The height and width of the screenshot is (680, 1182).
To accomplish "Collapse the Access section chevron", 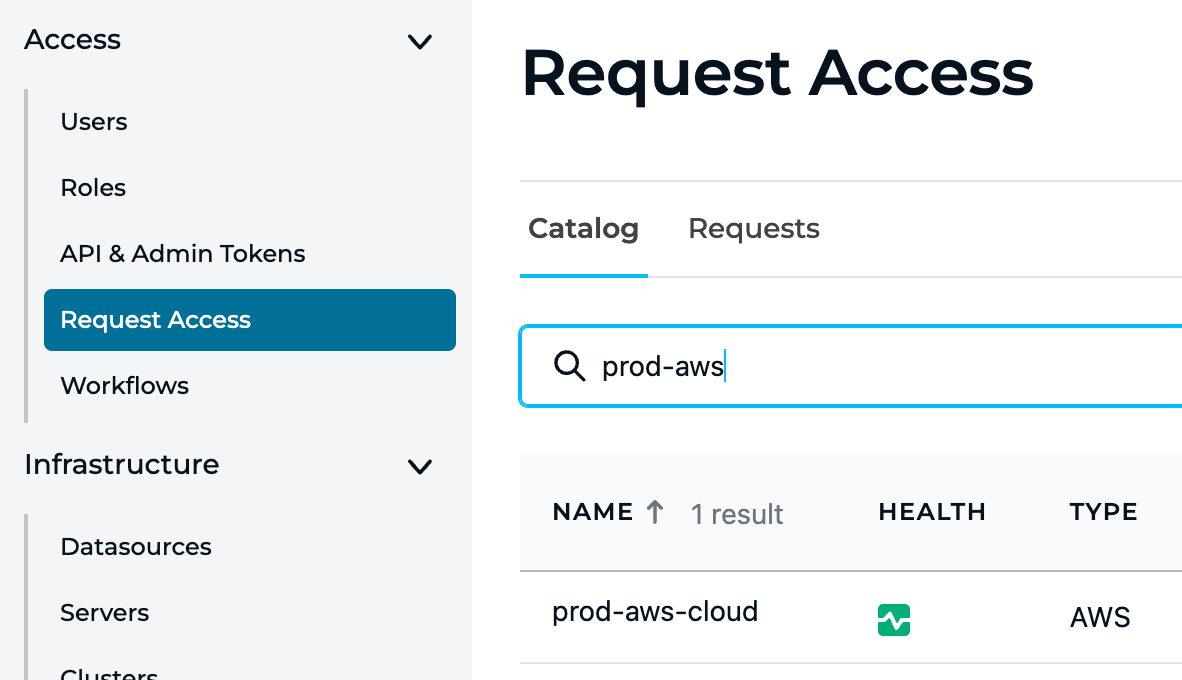I will pyautogui.click(x=420, y=41).
